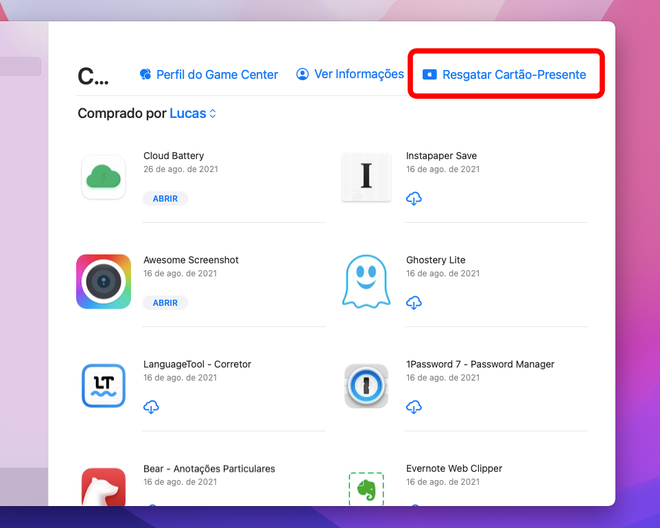660x528 pixels.
Task: Open Perfil do Game Center link
Action: (209, 75)
